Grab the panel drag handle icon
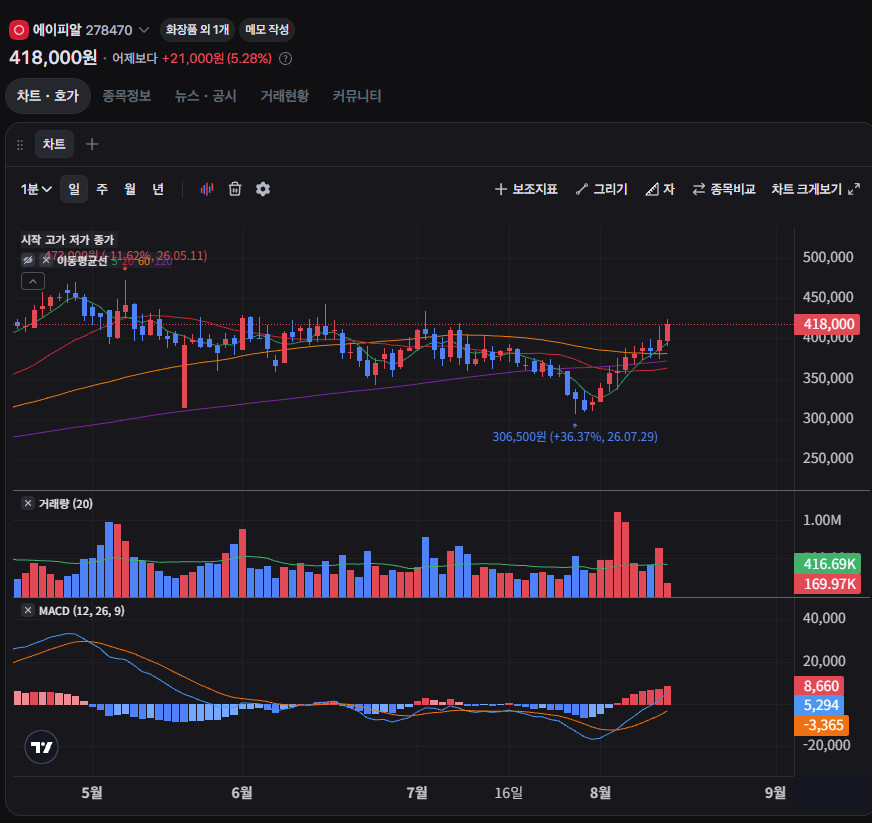 20,145
